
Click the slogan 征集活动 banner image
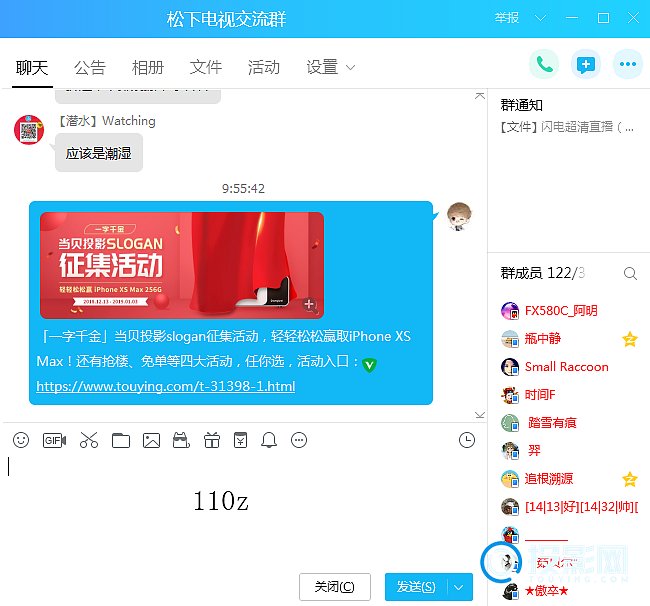tap(182, 265)
